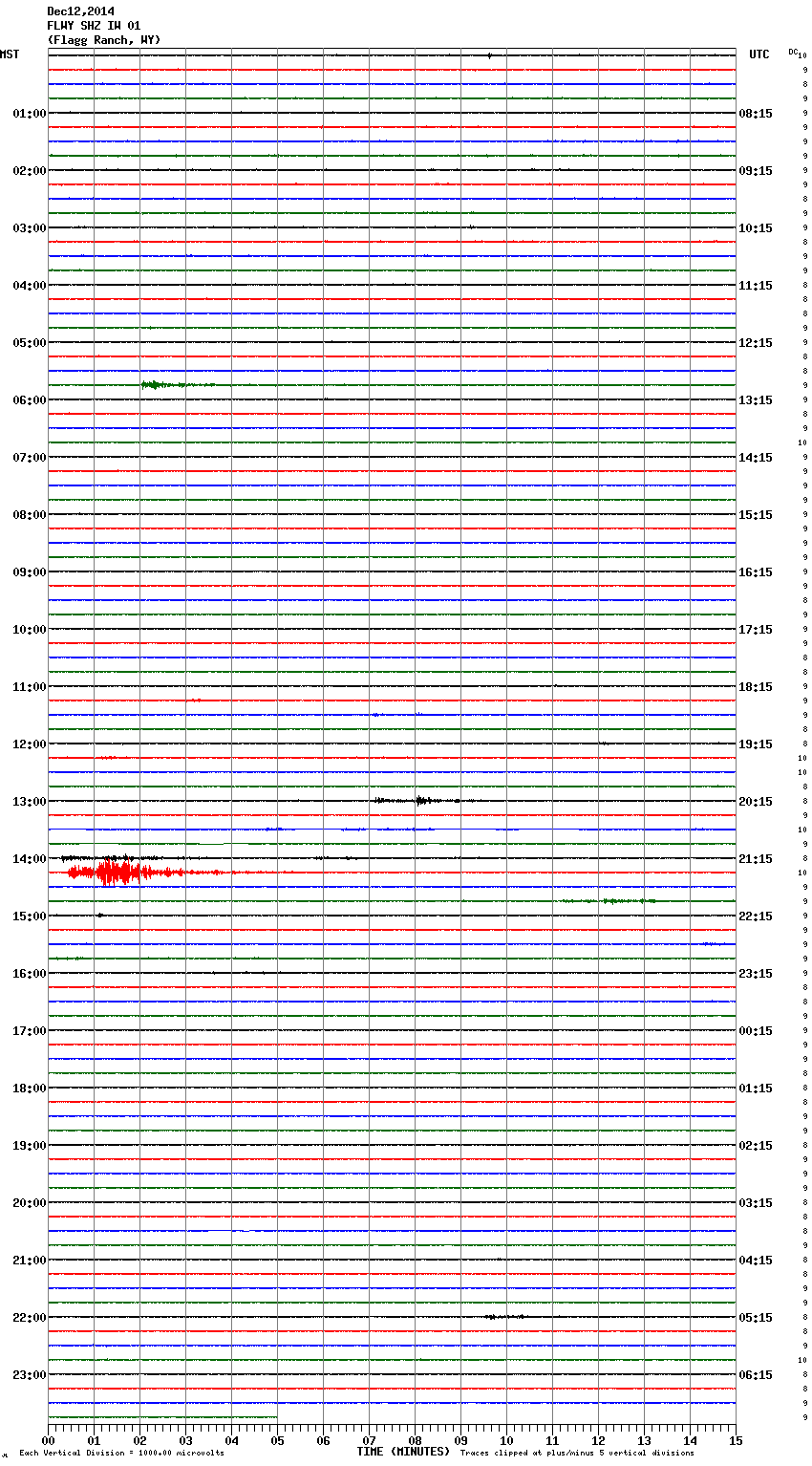The height and width of the screenshot is (1466, 812).
Task: Click the "08:00" MST time label
Action: pyautogui.click(x=30, y=515)
